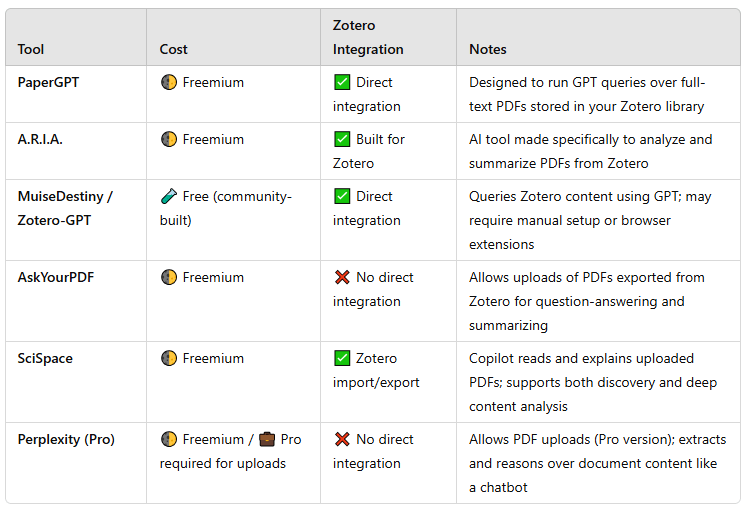Screen dimensions: 749x523
Task: Click the half-moon Freemium emoji in PaperGPT row
Action: point(169,82)
